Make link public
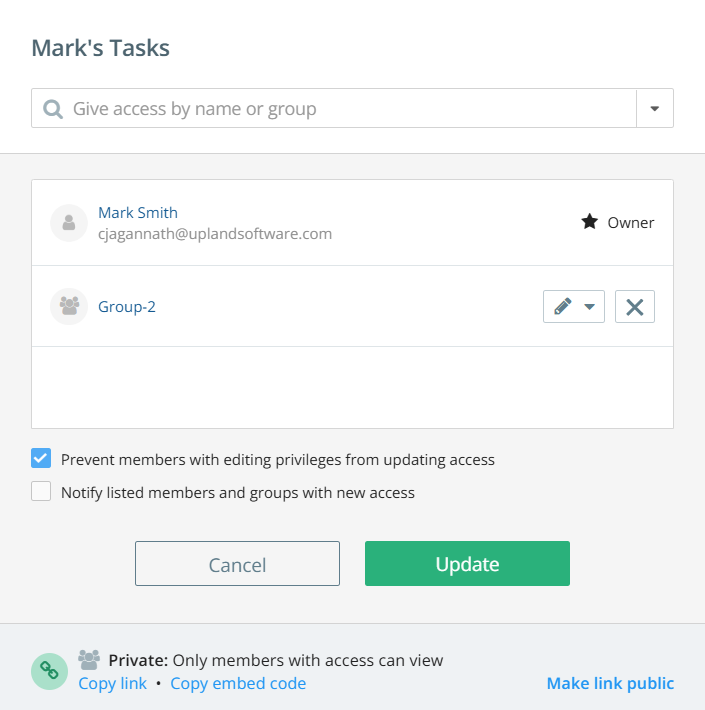Viewport: 705px width, 710px height. [610, 684]
